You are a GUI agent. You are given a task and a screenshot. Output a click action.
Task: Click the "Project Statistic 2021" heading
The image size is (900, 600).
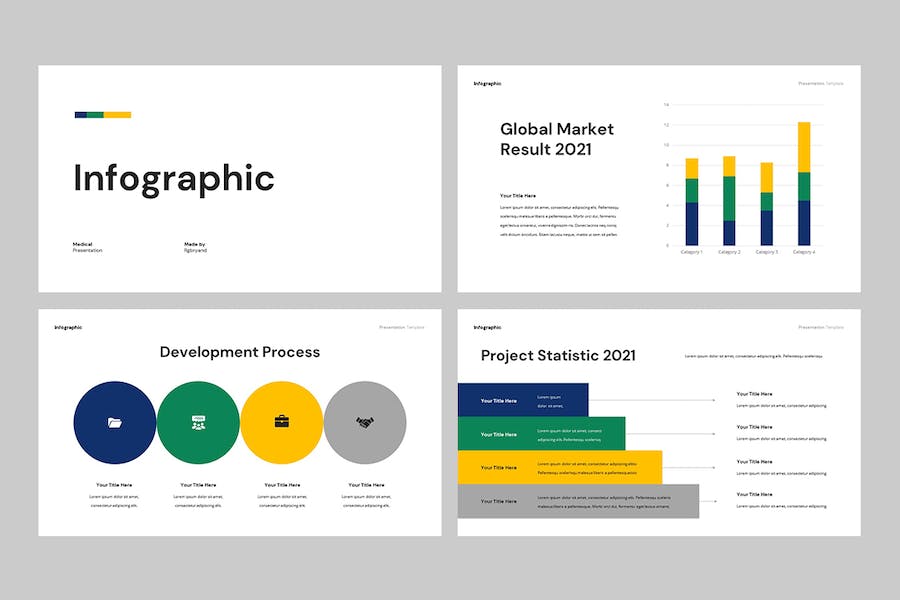558,355
